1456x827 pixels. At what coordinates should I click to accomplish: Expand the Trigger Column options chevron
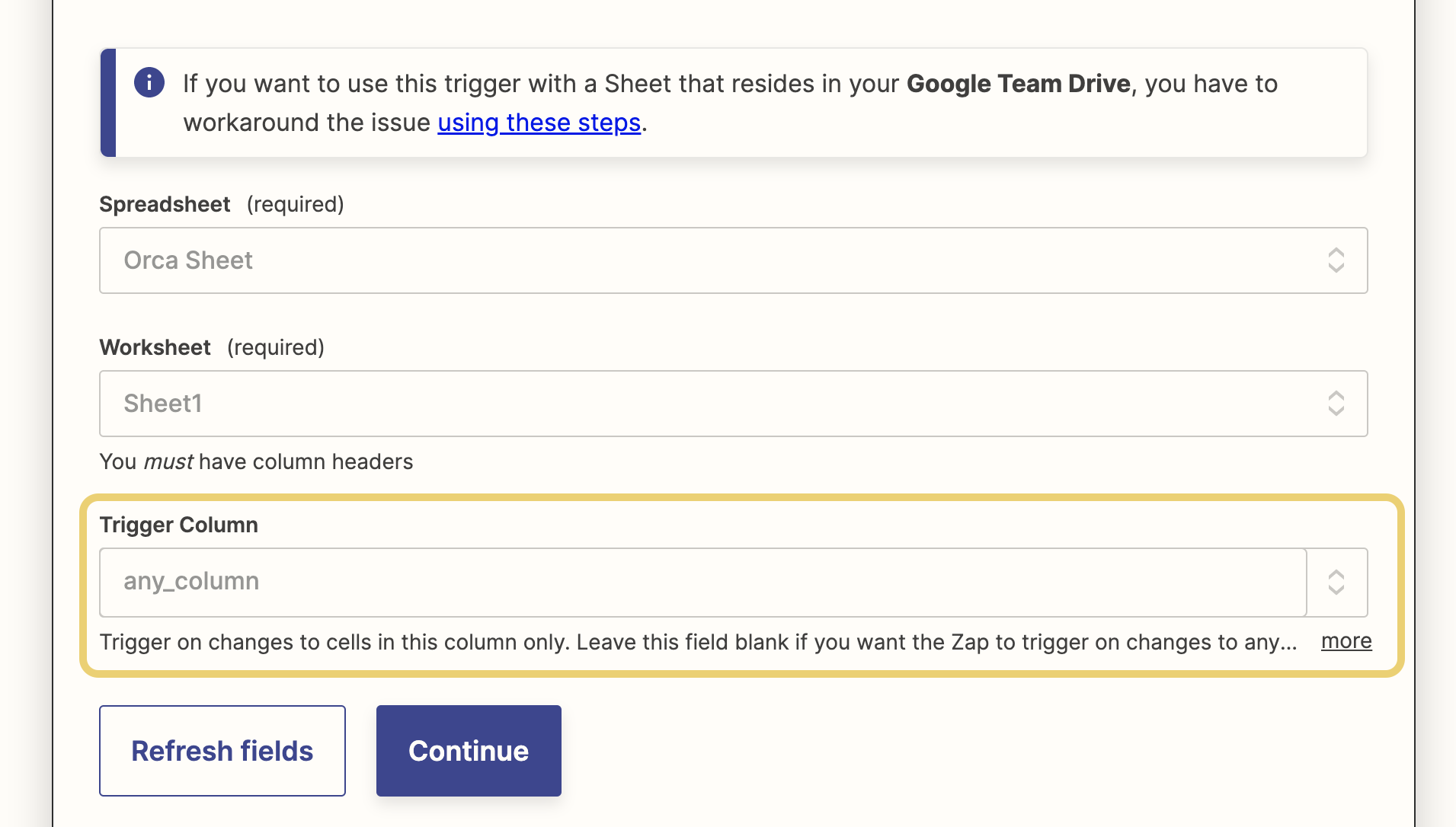coord(1336,583)
